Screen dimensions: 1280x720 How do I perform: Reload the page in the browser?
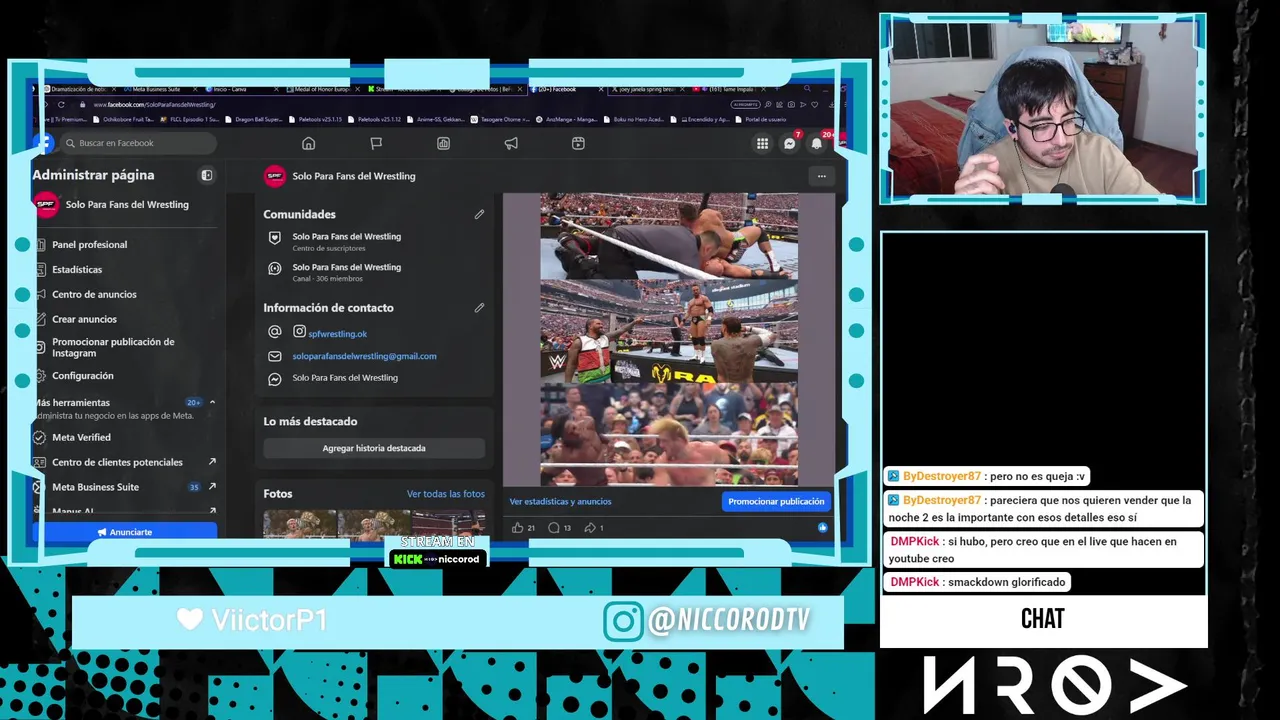click(61, 104)
